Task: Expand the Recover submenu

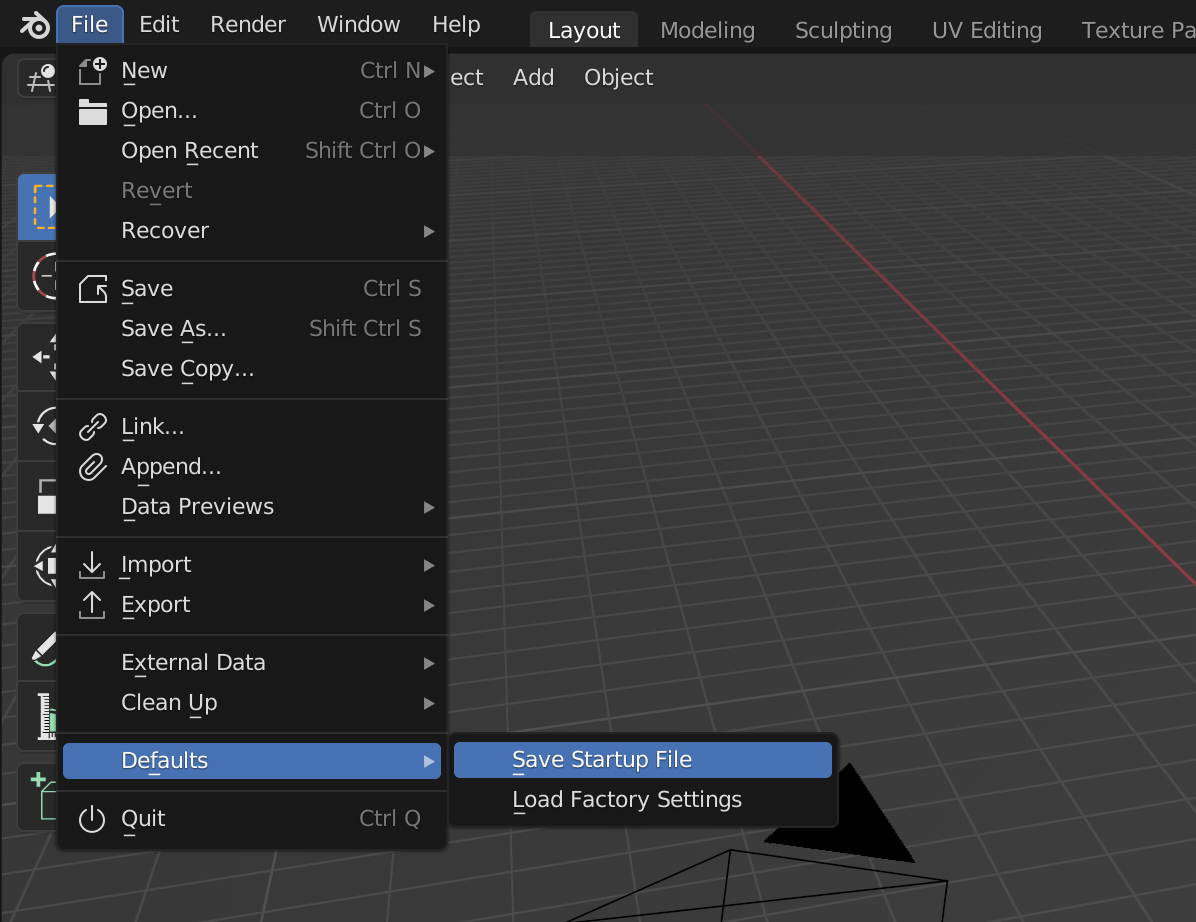Action: [429, 231]
